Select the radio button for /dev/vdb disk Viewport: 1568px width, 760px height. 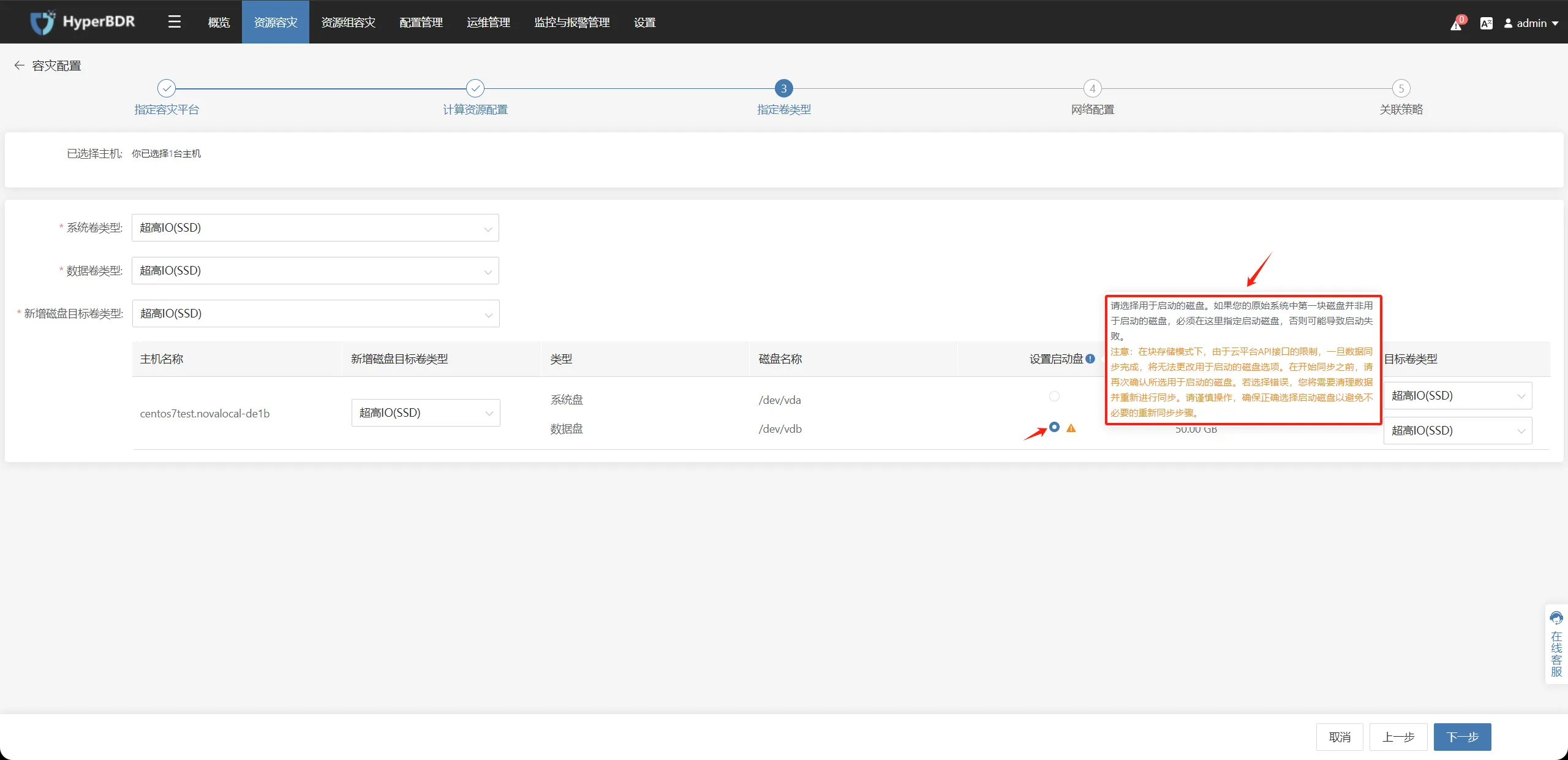tap(1054, 427)
